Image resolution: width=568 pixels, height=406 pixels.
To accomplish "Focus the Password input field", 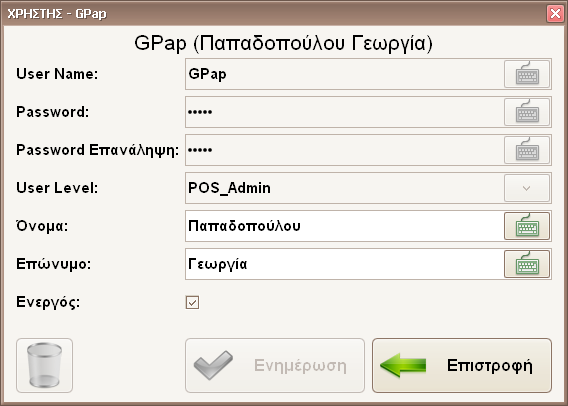I will (344, 112).
